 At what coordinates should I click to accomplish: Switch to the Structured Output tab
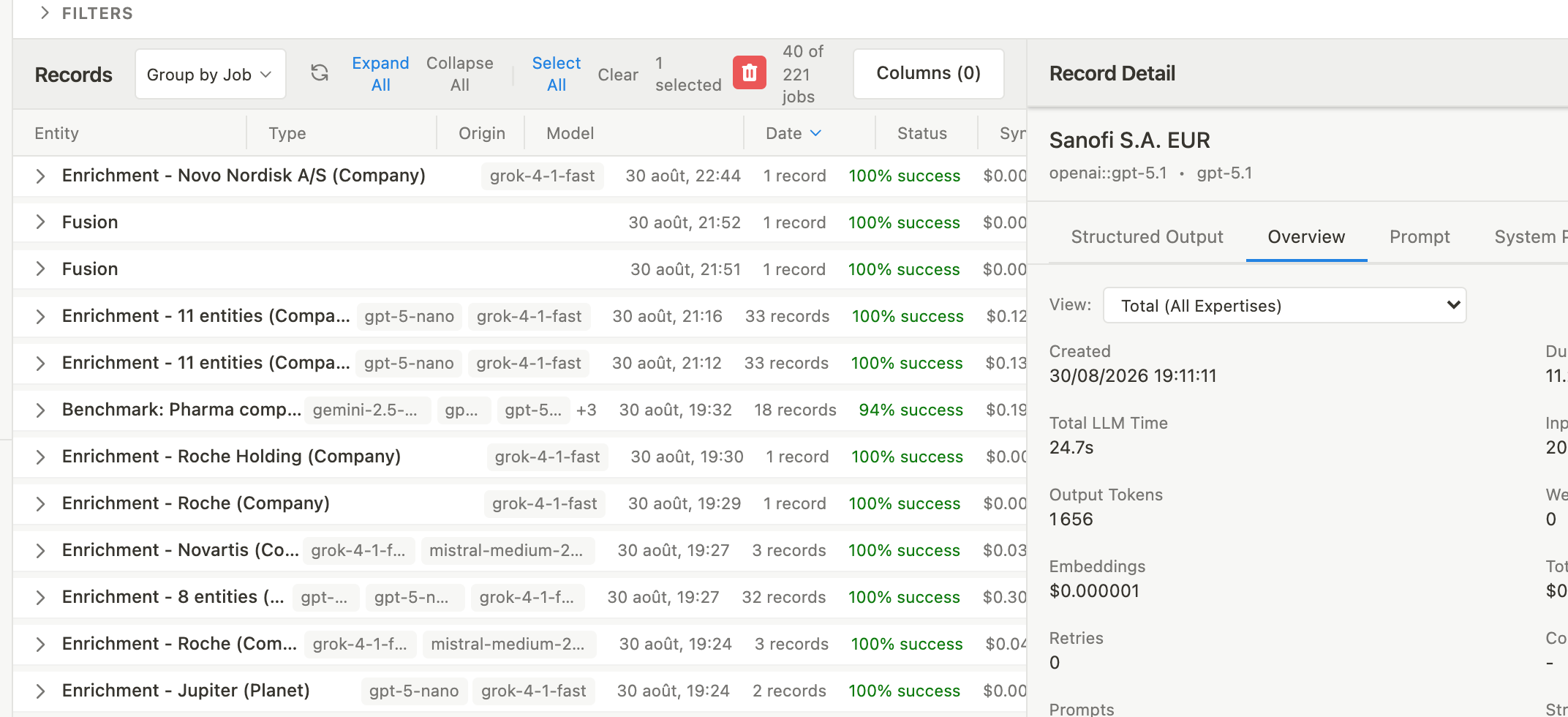[1147, 237]
